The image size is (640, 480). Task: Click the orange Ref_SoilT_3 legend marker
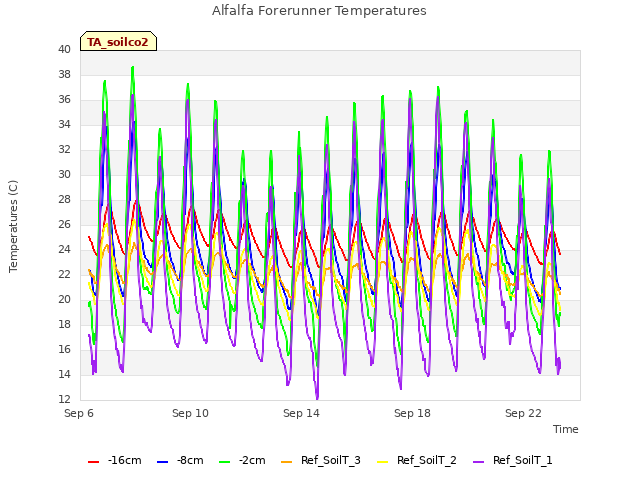tap(287, 462)
